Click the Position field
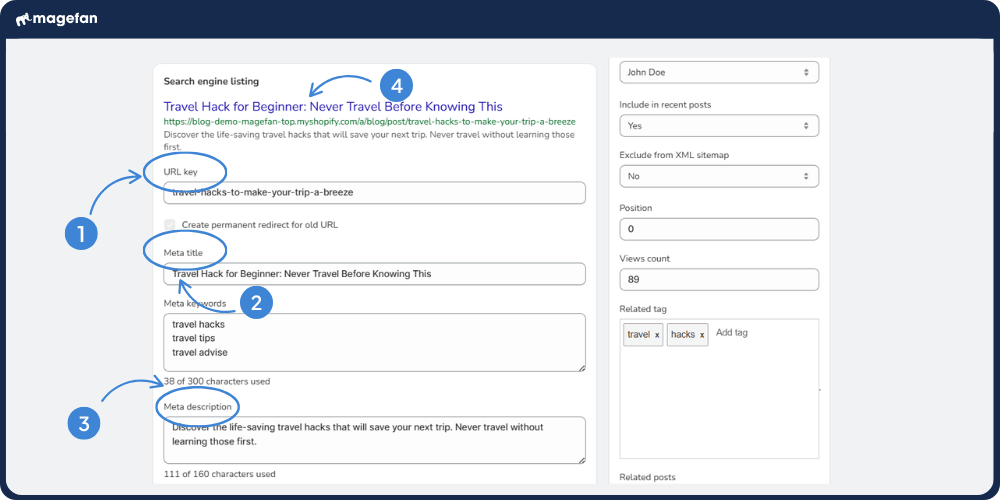The width and height of the screenshot is (1000, 500). click(x=718, y=229)
